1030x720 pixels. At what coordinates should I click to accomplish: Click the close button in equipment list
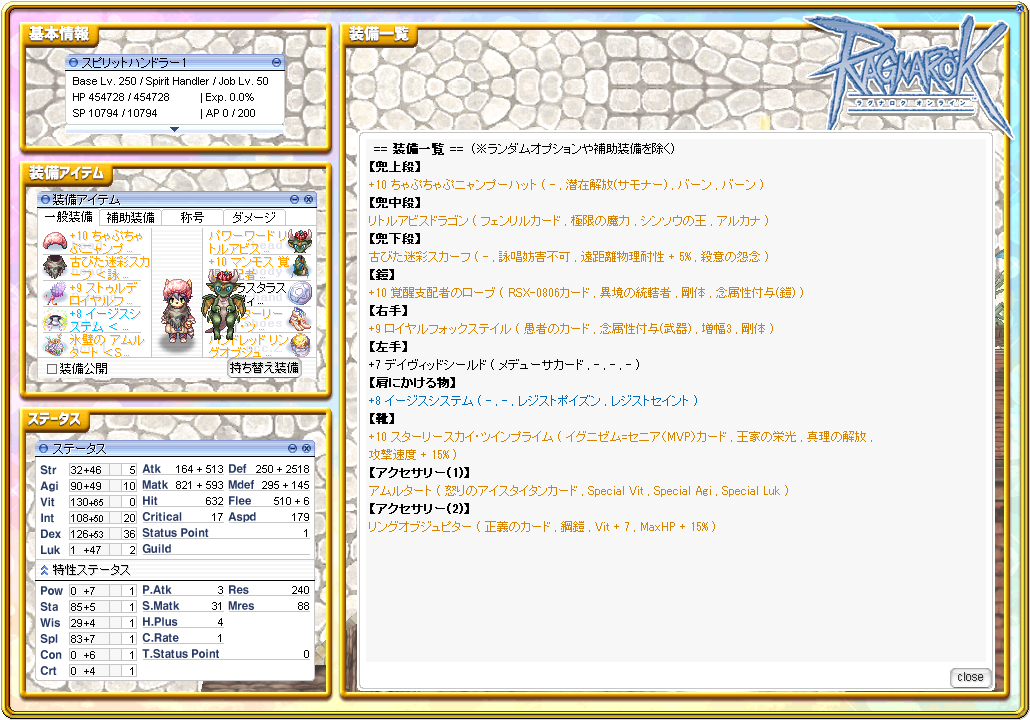pyautogui.click(x=970, y=677)
